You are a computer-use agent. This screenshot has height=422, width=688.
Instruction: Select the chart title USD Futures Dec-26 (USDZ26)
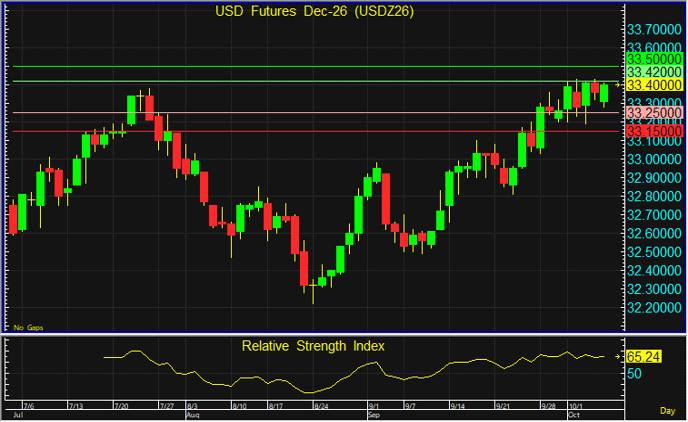(314, 11)
